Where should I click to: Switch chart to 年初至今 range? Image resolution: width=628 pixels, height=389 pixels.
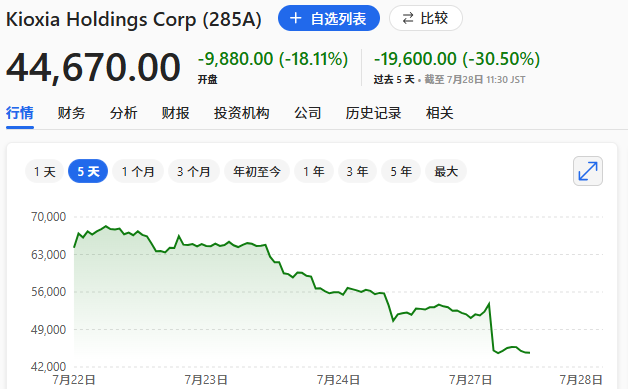[x=257, y=171]
